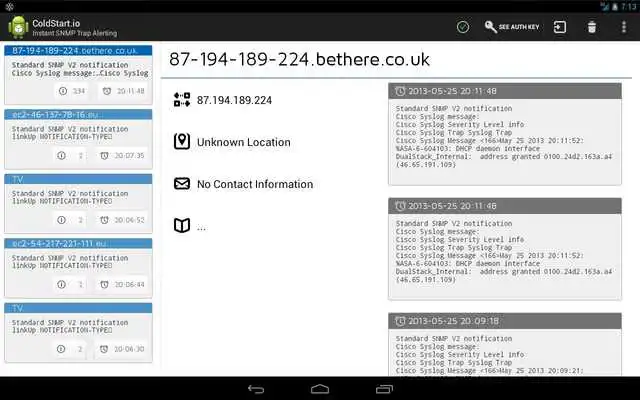Tap the 87-194-189-224.bethere.co.uk page title
Image resolution: width=640 pixels, height=400 pixels.
tap(299, 60)
